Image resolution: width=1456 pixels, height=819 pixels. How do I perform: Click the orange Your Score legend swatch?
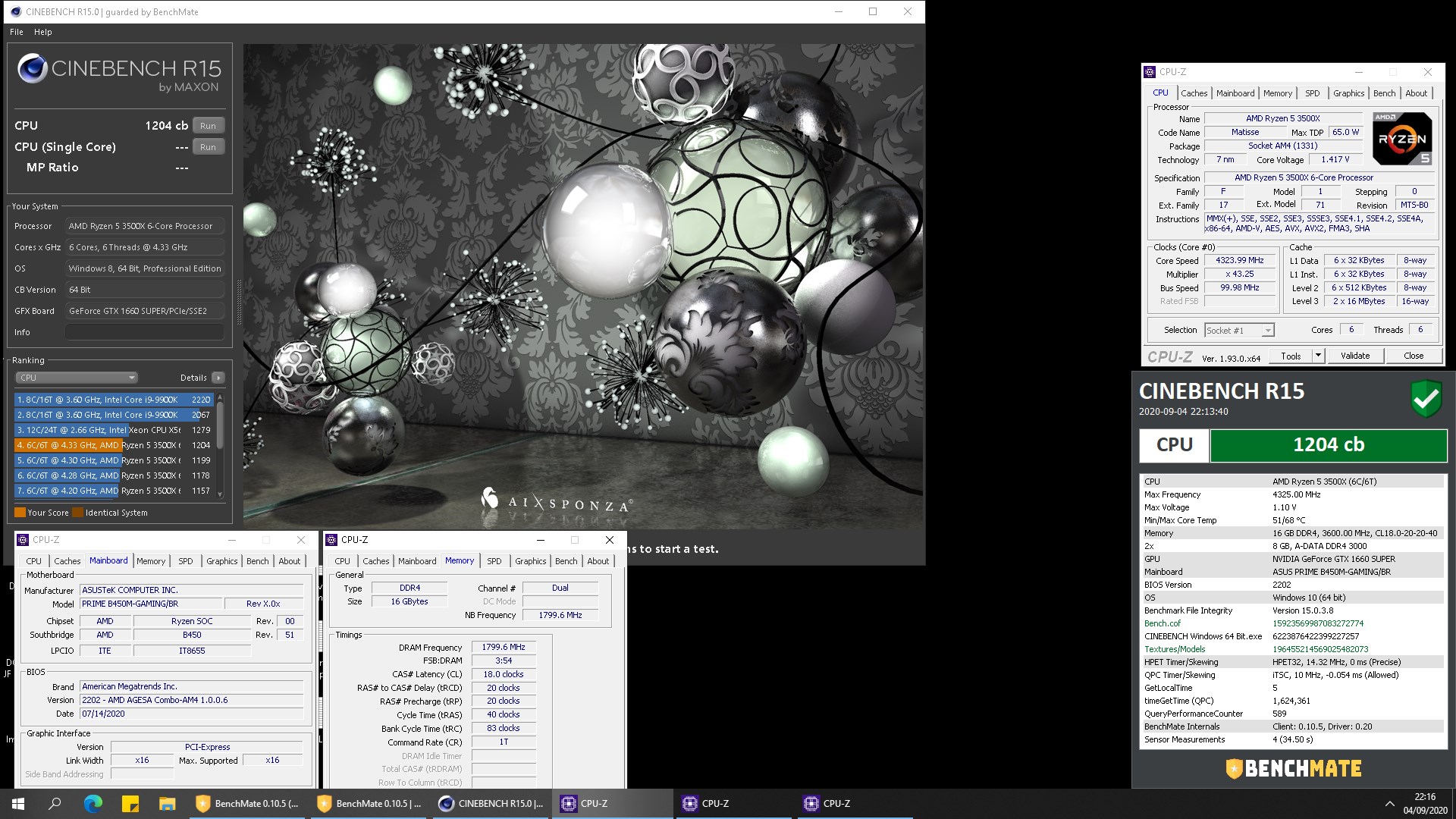coord(20,513)
